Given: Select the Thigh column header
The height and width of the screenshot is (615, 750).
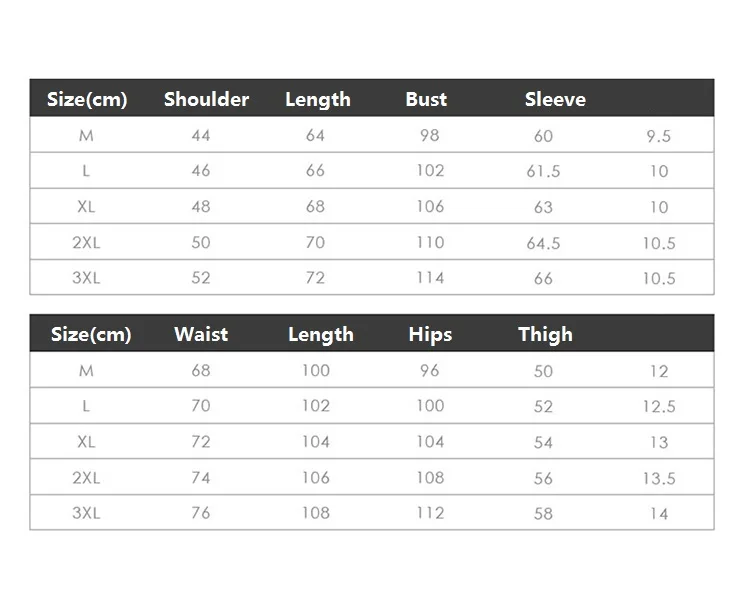Looking at the screenshot, I should click(x=545, y=334).
